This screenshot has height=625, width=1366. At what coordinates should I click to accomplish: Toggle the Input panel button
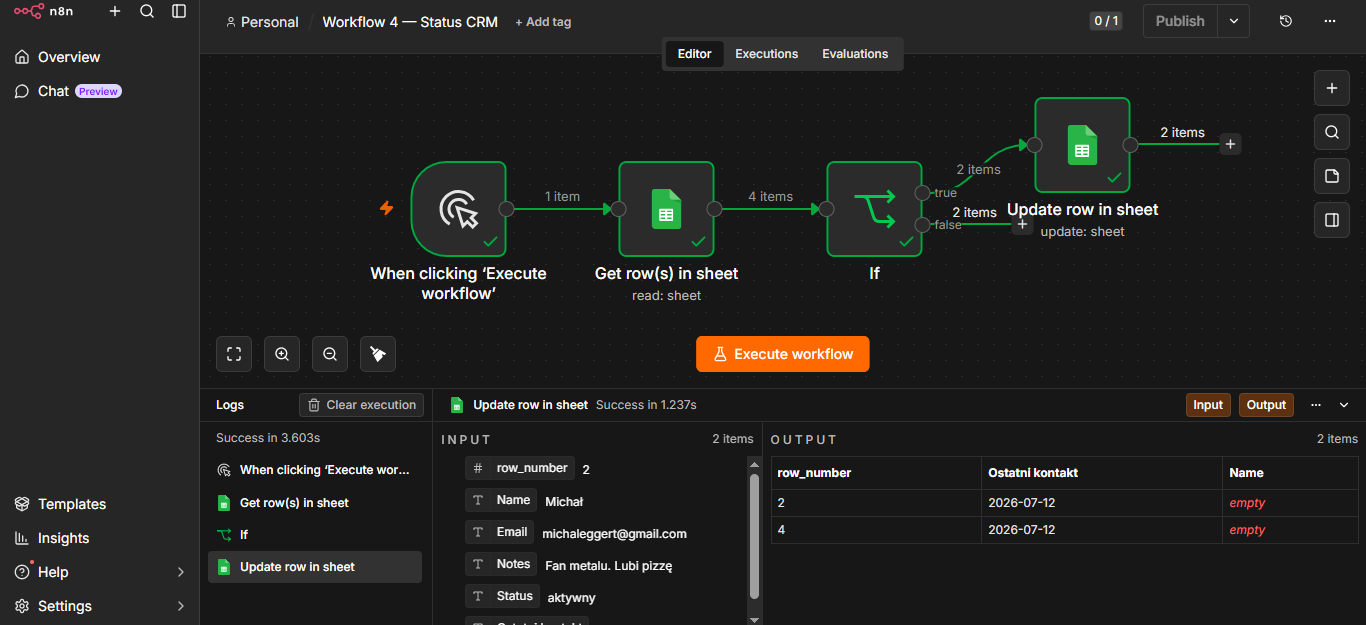[1208, 405]
